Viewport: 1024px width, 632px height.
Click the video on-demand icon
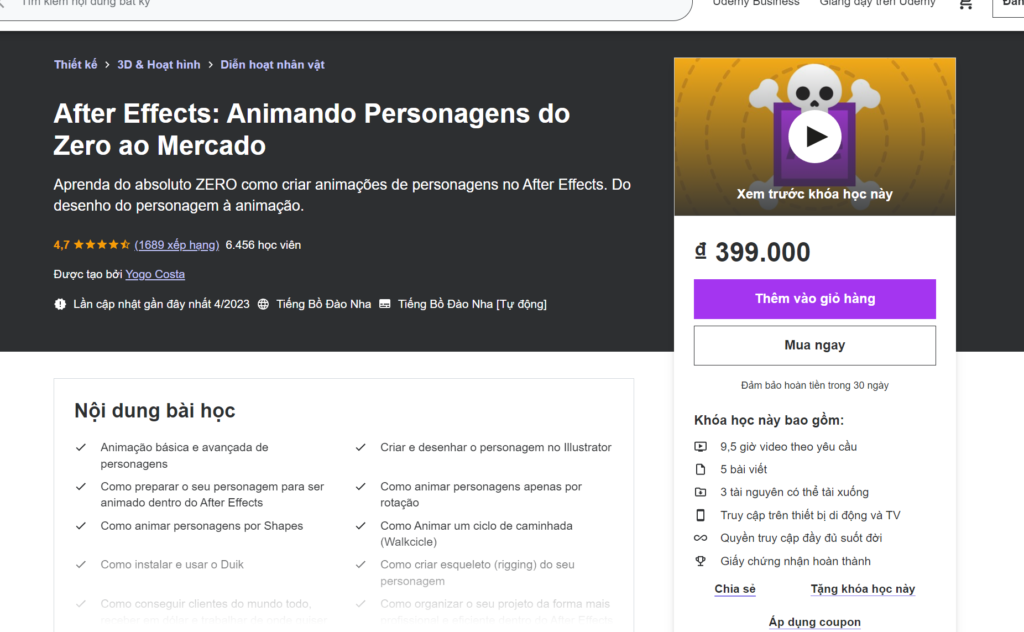[700, 447]
